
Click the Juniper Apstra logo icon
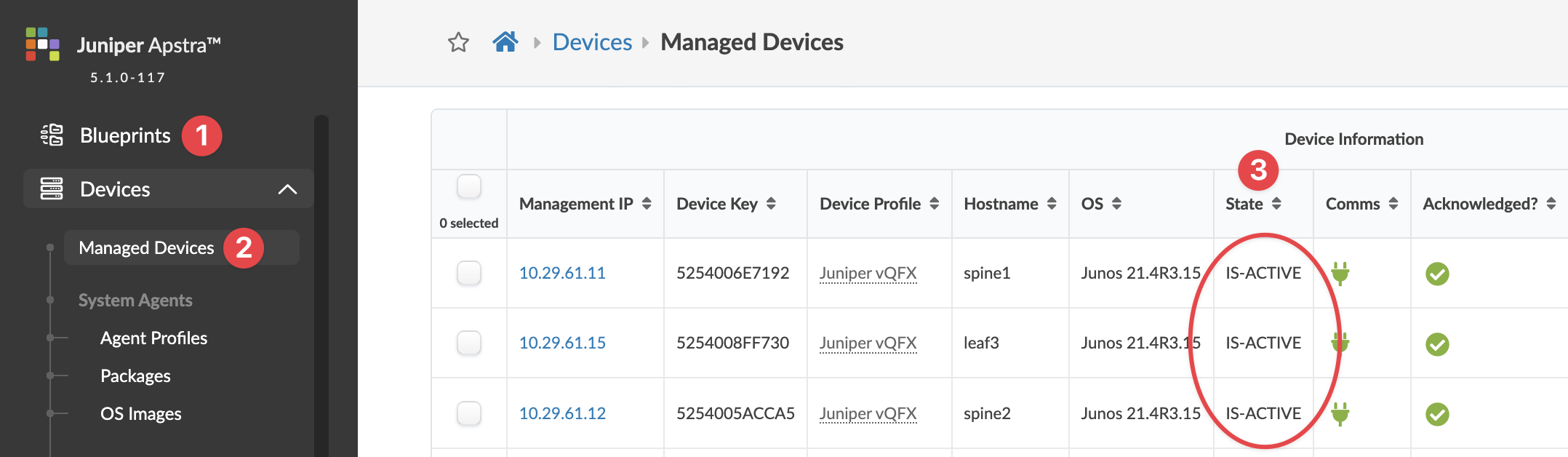pos(43,44)
